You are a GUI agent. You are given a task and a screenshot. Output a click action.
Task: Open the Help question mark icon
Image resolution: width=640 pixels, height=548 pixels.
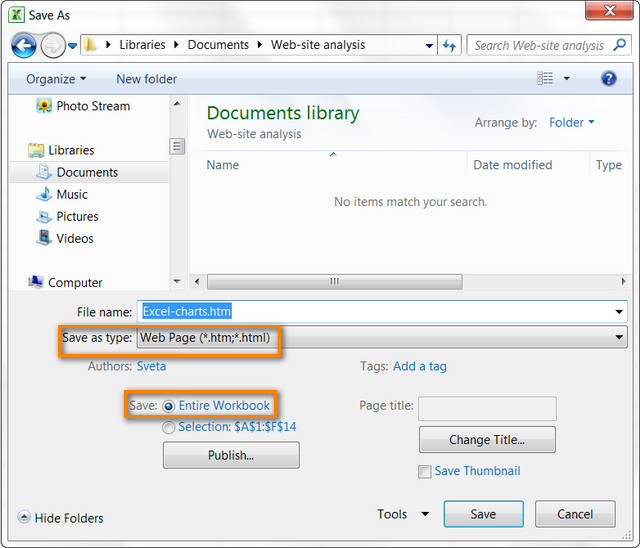pyautogui.click(x=608, y=78)
